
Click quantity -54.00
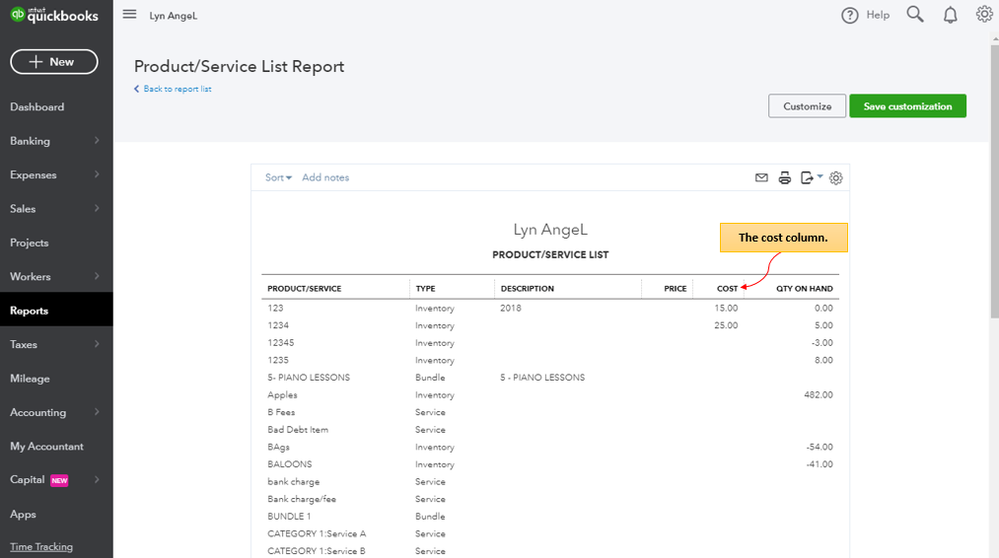[819, 447]
